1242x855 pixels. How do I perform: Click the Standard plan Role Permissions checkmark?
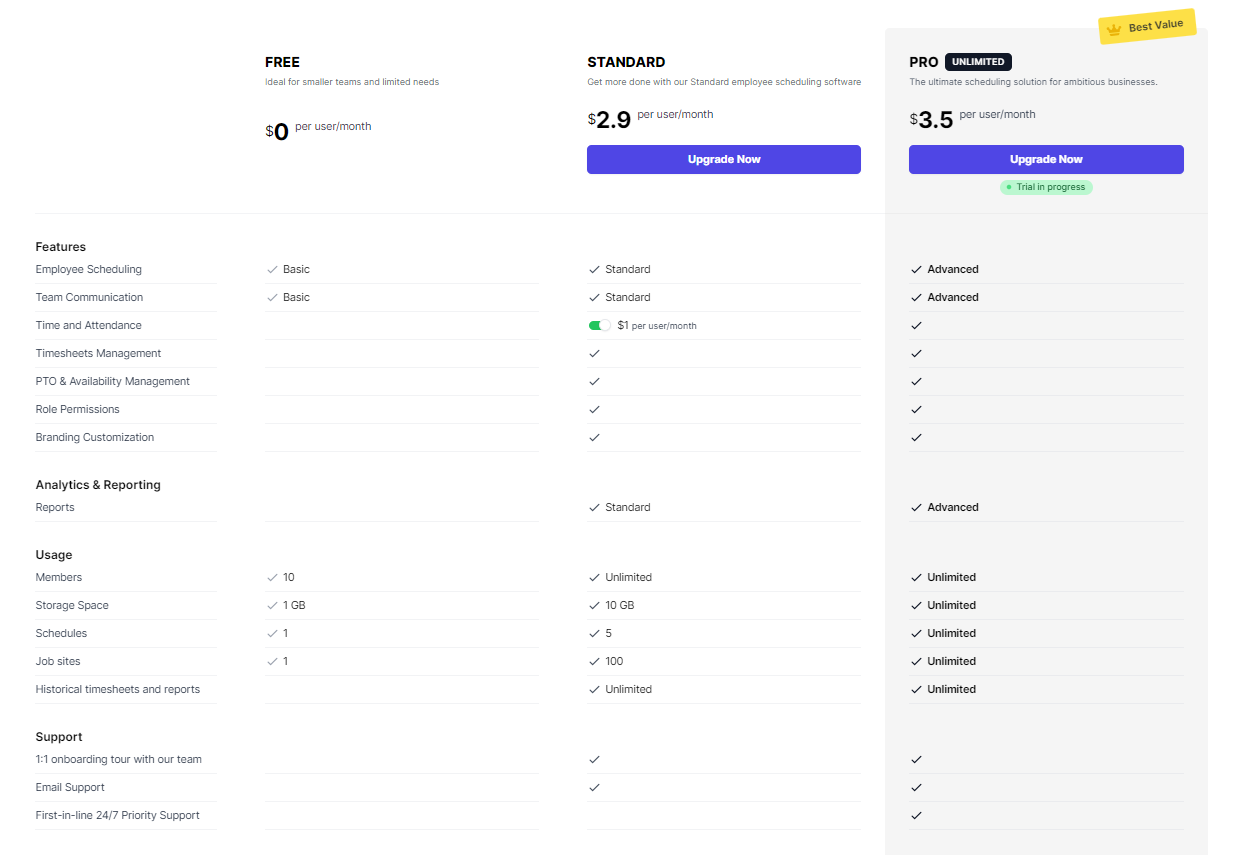(595, 409)
